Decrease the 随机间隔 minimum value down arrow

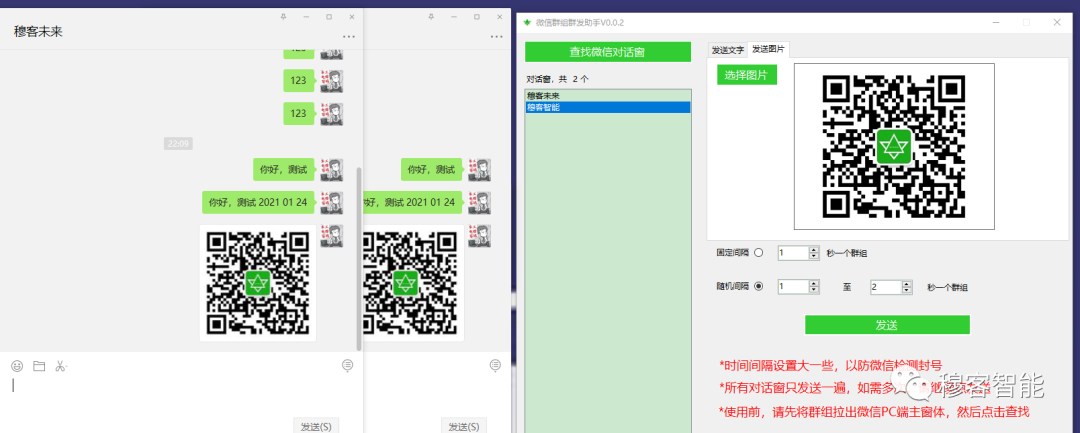(x=814, y=291)
